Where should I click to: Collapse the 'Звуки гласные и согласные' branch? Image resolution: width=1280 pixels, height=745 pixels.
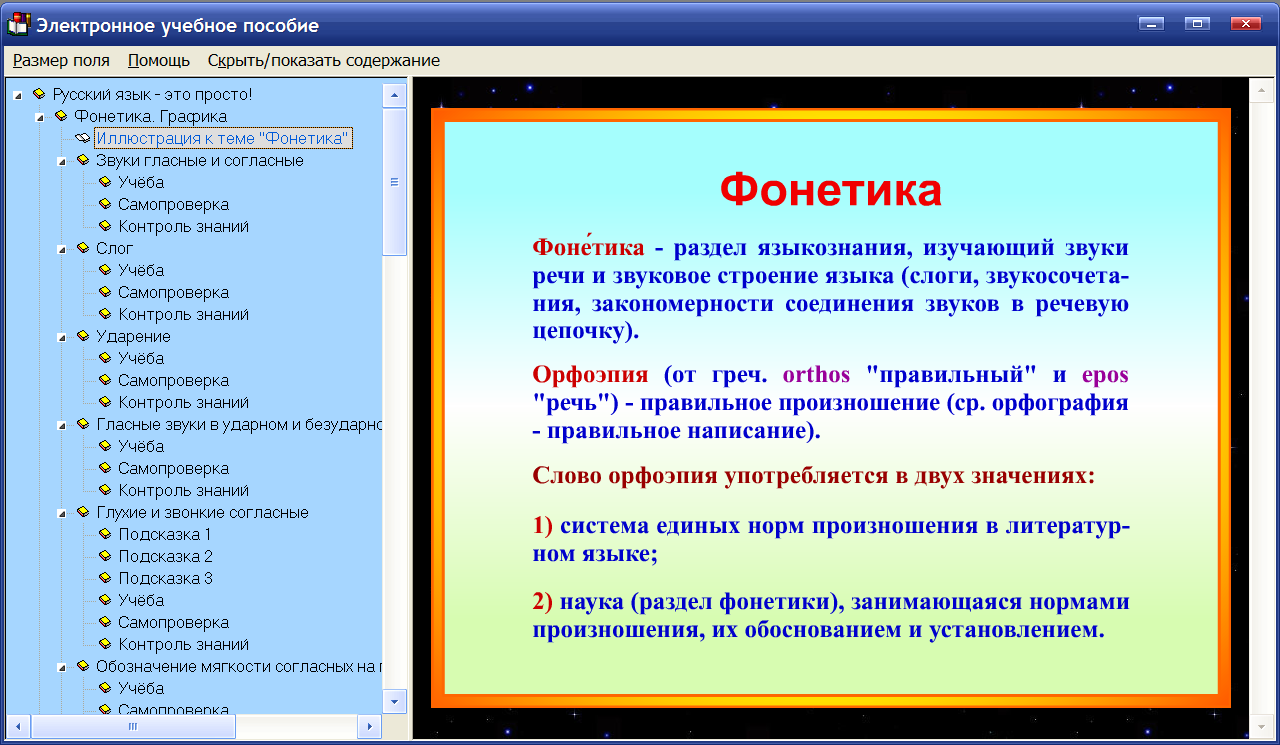60,160
